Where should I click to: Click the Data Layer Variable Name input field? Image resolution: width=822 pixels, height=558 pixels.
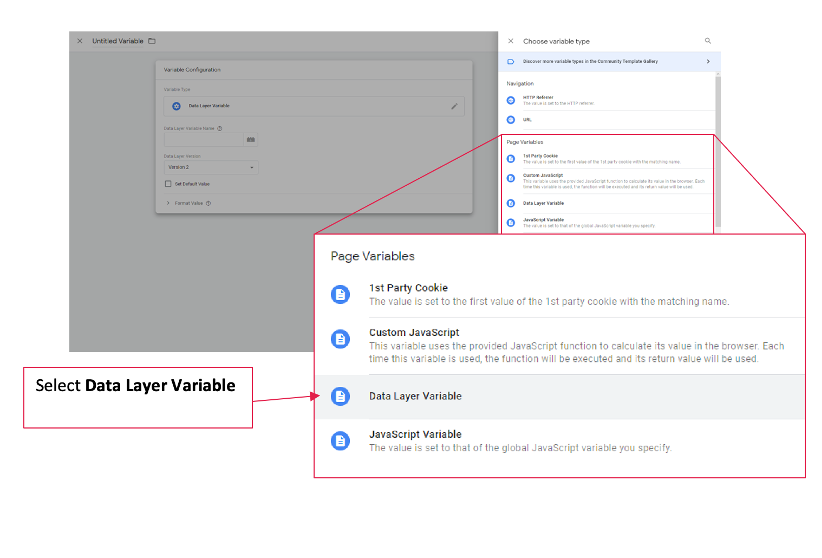click(204, 141)
